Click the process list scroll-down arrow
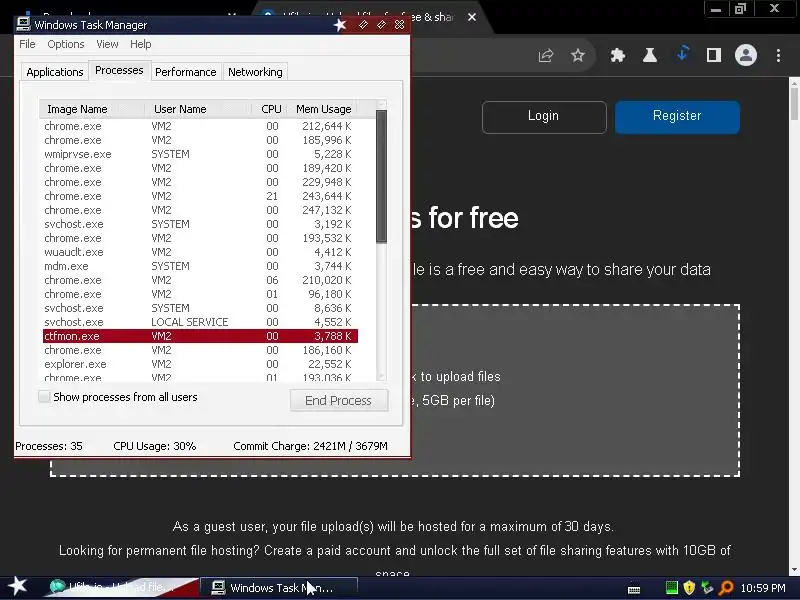The width and height of the screenshot is (800, 600). pos(381,377)
